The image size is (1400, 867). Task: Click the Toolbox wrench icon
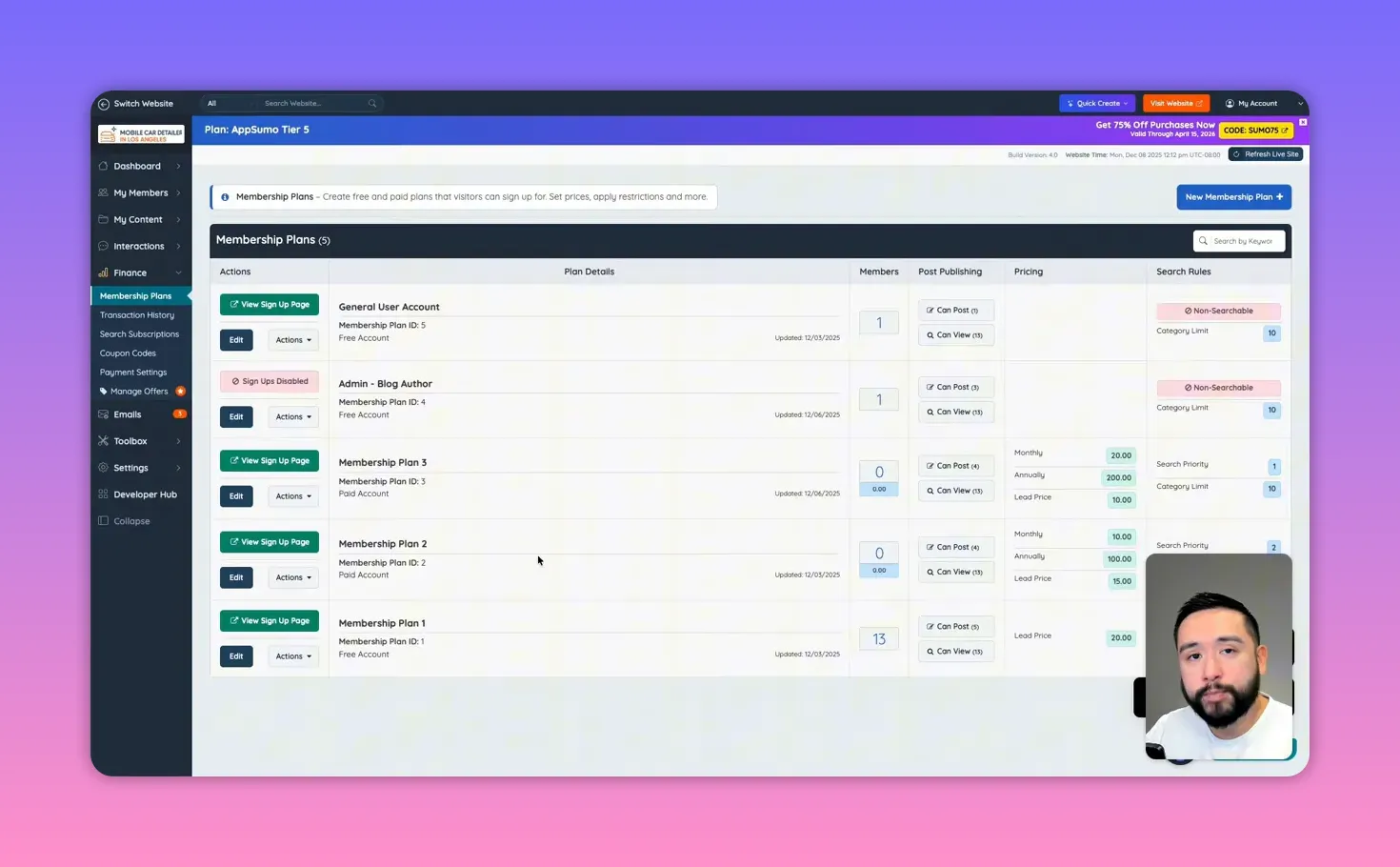click(103, 440)
